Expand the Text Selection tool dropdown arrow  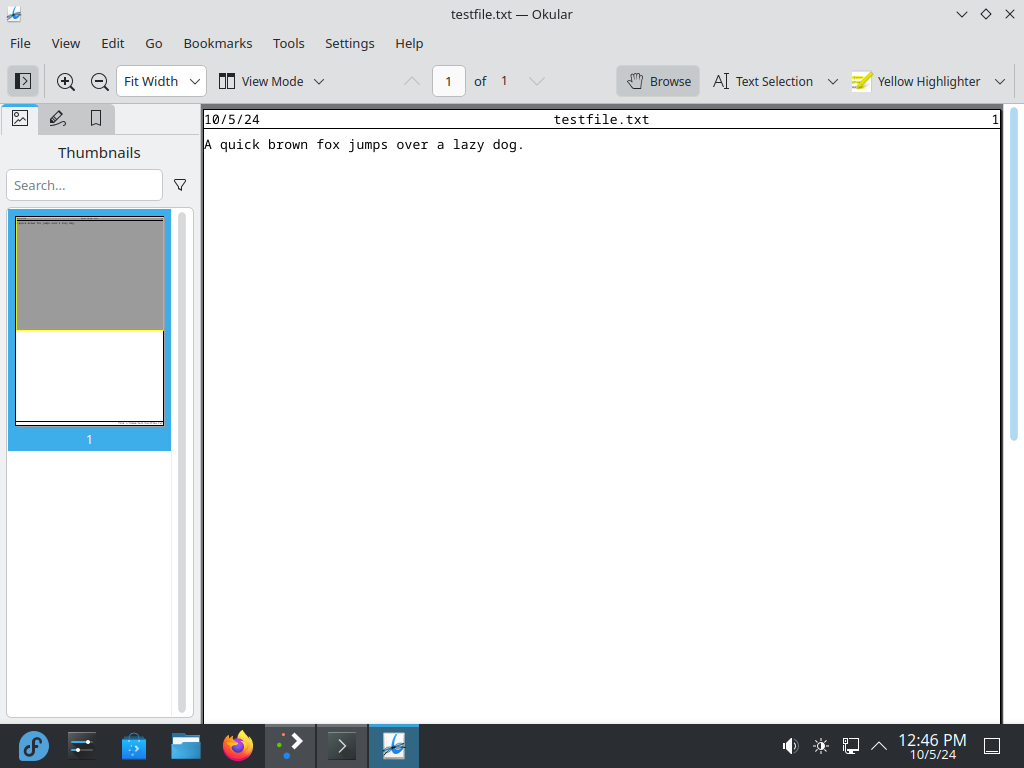(833, 81)
